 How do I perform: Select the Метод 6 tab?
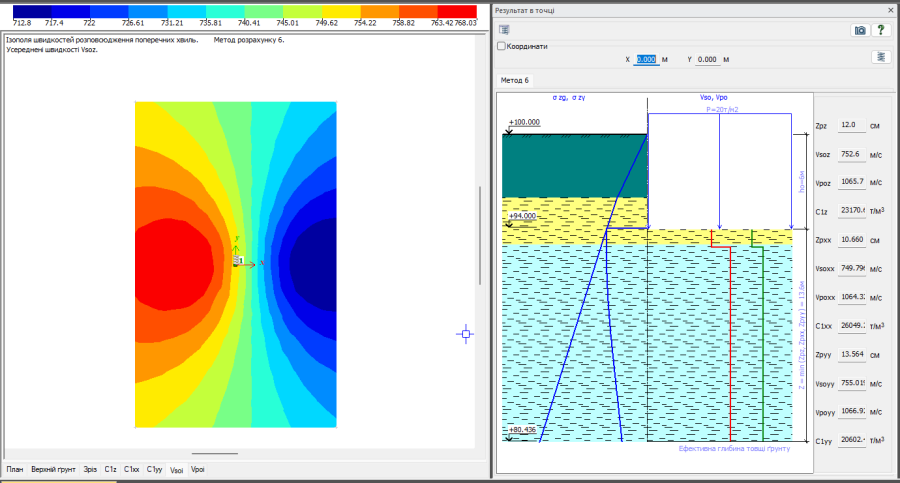pos(515,80)
